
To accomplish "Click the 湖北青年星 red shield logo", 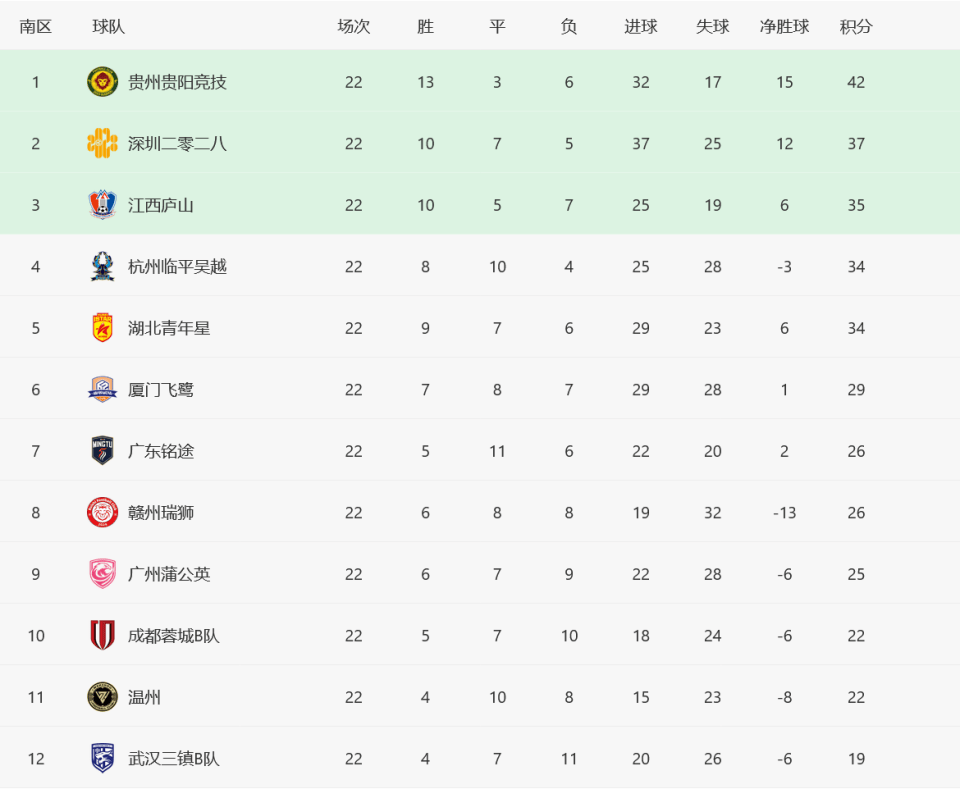I will click(x=102, y=328).
